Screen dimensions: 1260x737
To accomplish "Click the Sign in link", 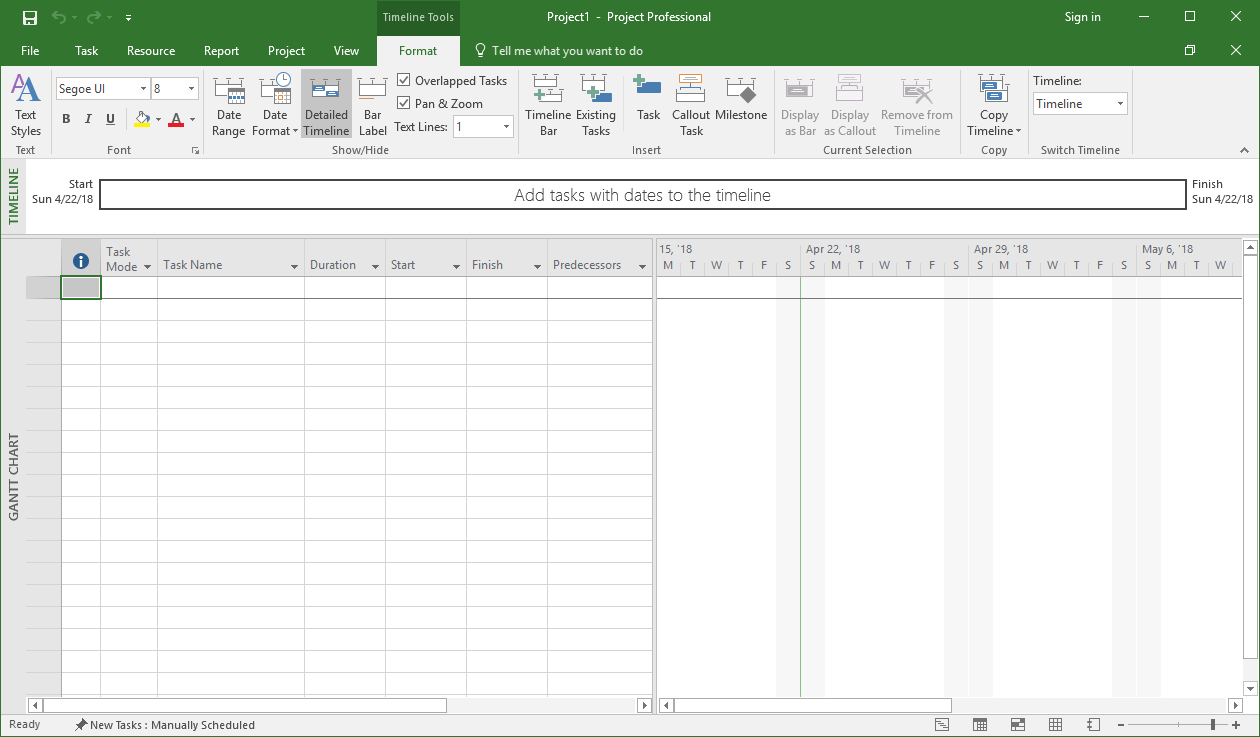I will point(1082,17).
